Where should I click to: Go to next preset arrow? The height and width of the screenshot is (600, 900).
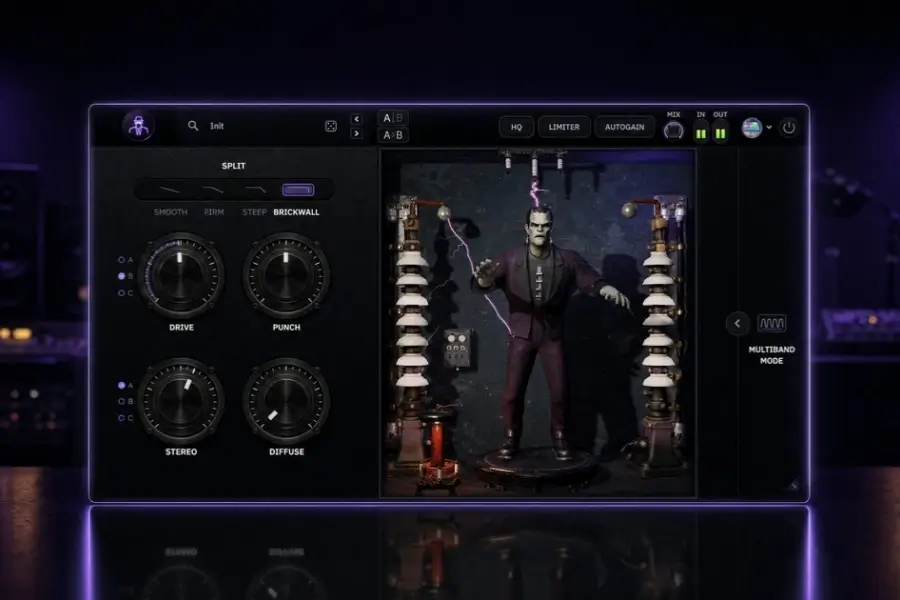point(356,133)
